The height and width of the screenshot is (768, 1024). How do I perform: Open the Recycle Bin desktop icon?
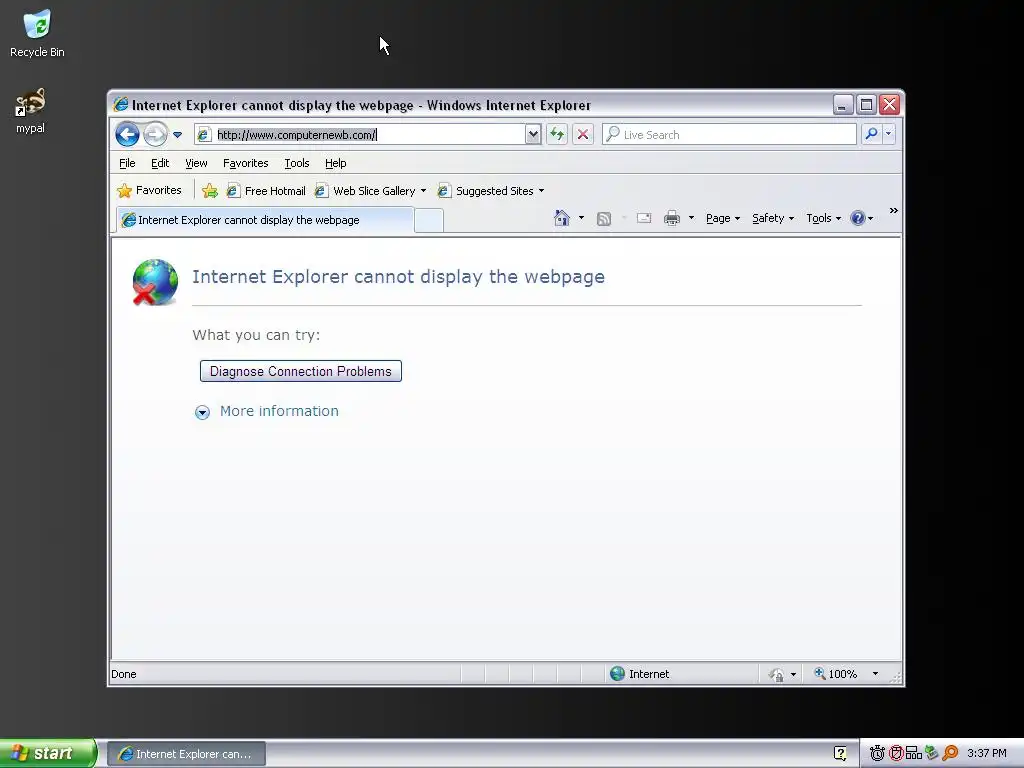click(37, 34)
